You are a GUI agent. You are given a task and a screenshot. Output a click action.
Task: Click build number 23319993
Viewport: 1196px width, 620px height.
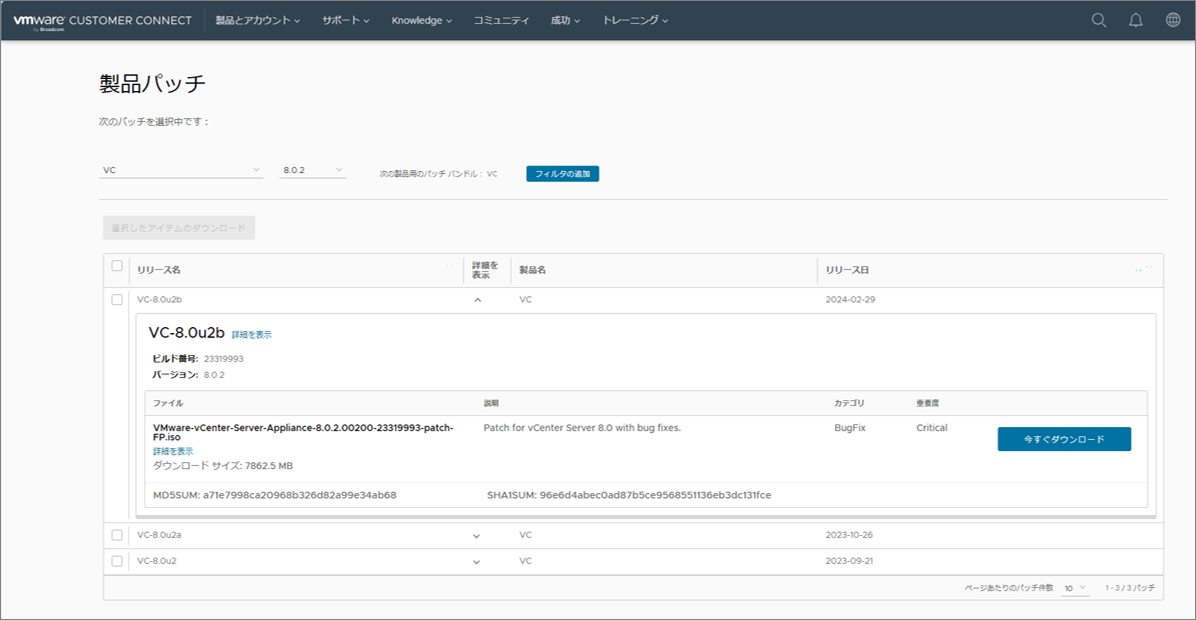point(223,358)
